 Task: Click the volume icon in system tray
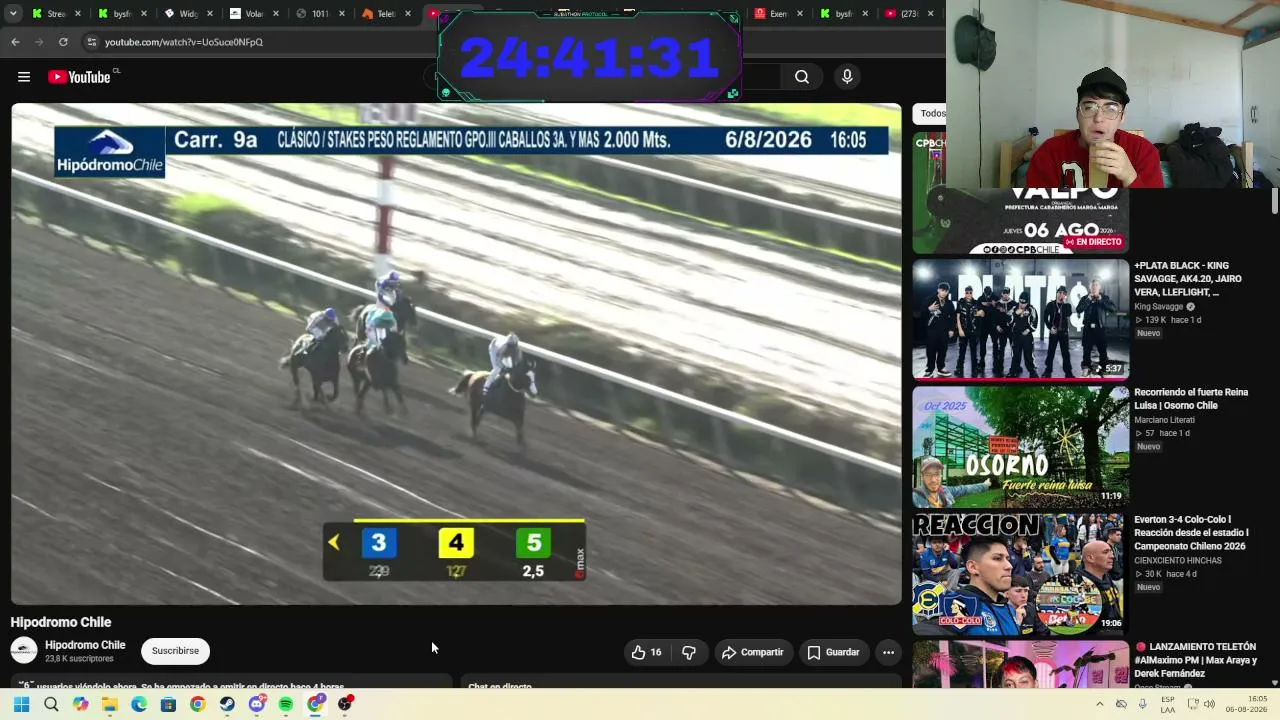point(1209,704)
